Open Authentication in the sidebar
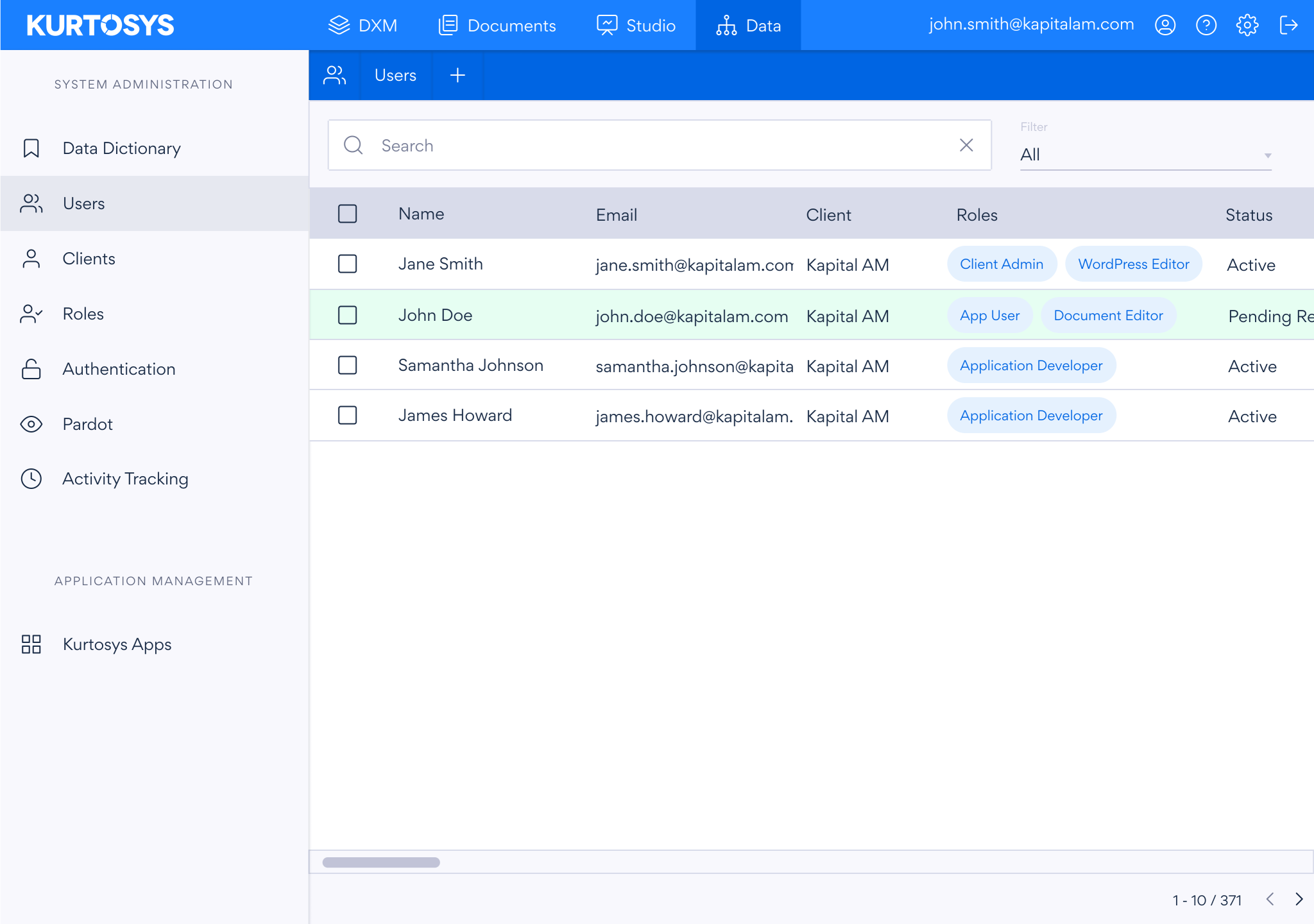1314x924 pixels. (x=119, y=369)
